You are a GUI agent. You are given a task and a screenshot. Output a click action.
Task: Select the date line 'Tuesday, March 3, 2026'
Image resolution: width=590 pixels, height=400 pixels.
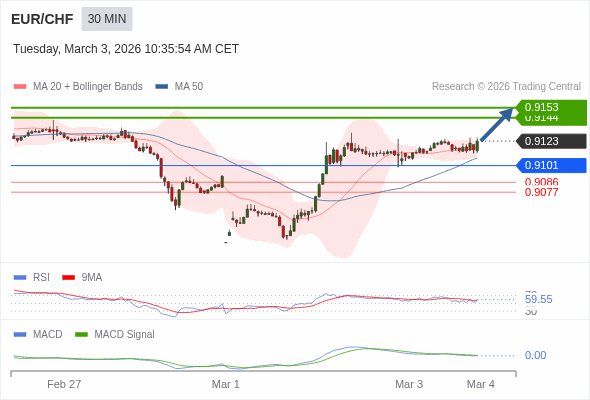coord(77,49)
